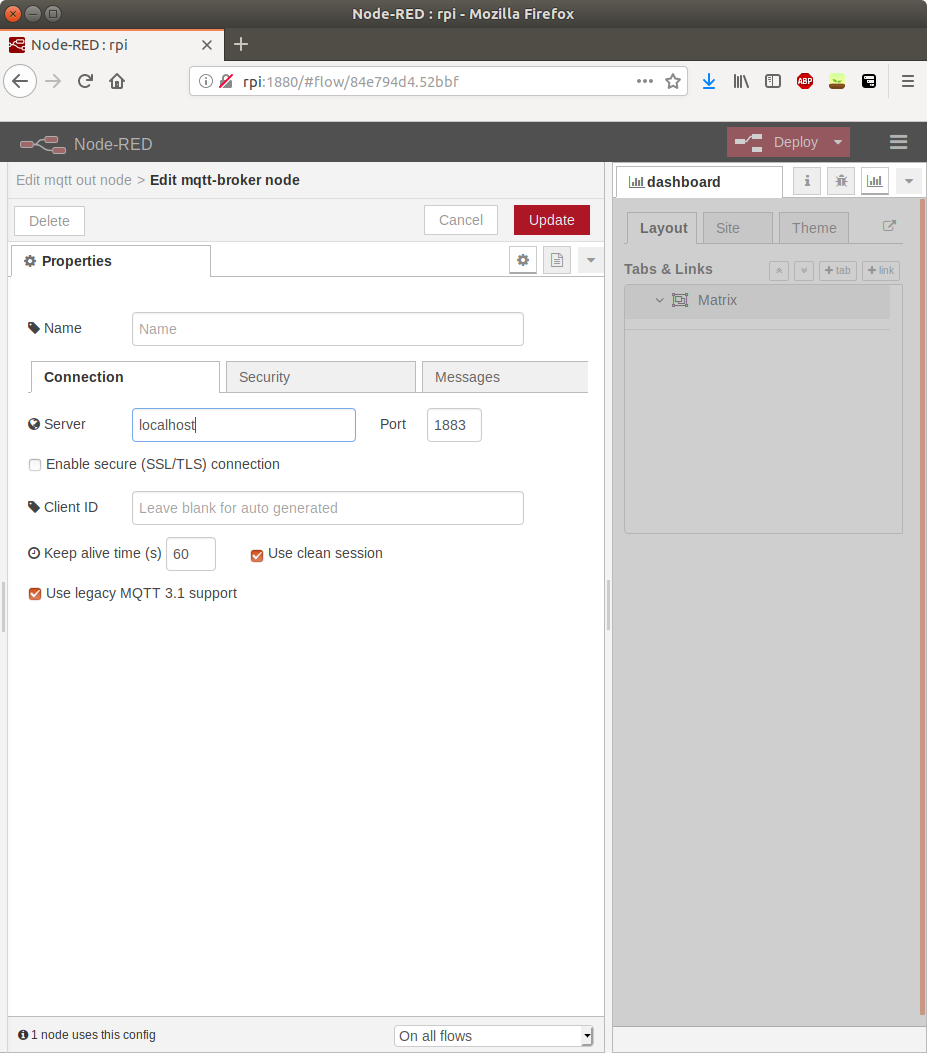This screenshot has width=927, height=1053.
Task: Open the dashboard Site tab
Action: pyautogui.click(x=738, y=228)
